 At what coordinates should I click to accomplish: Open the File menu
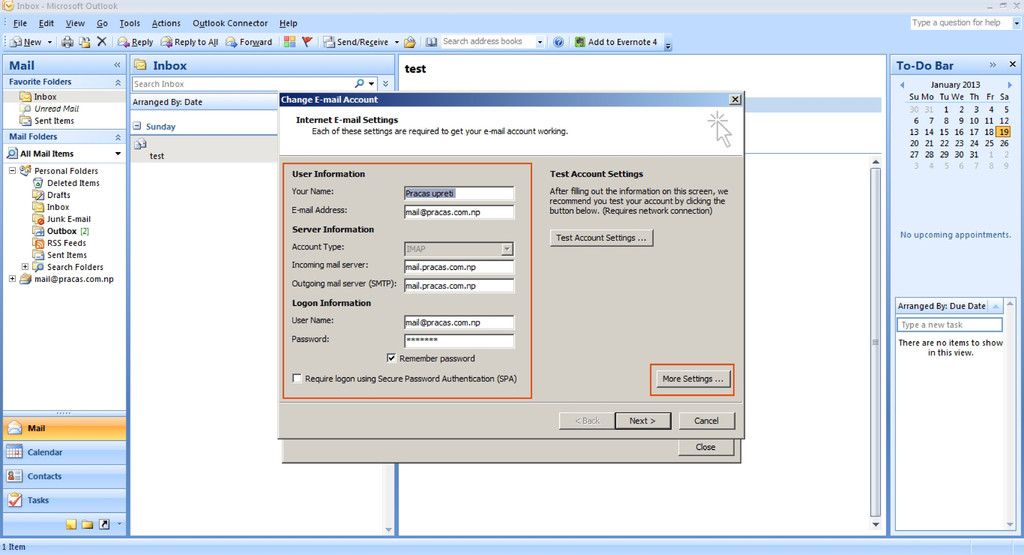click(20, 23)
